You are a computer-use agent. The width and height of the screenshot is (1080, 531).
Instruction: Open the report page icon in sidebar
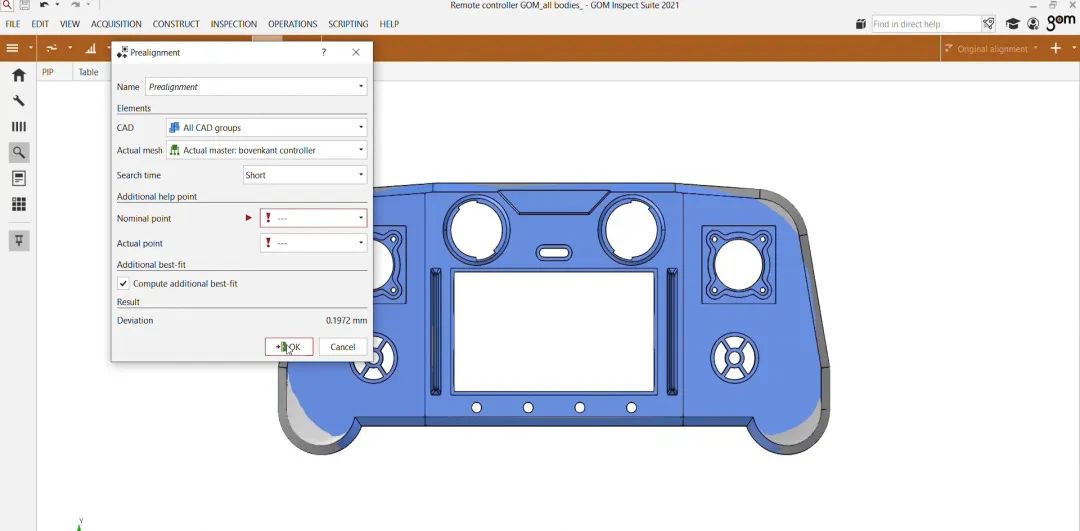pyautogui.click(x=19, y=179)
